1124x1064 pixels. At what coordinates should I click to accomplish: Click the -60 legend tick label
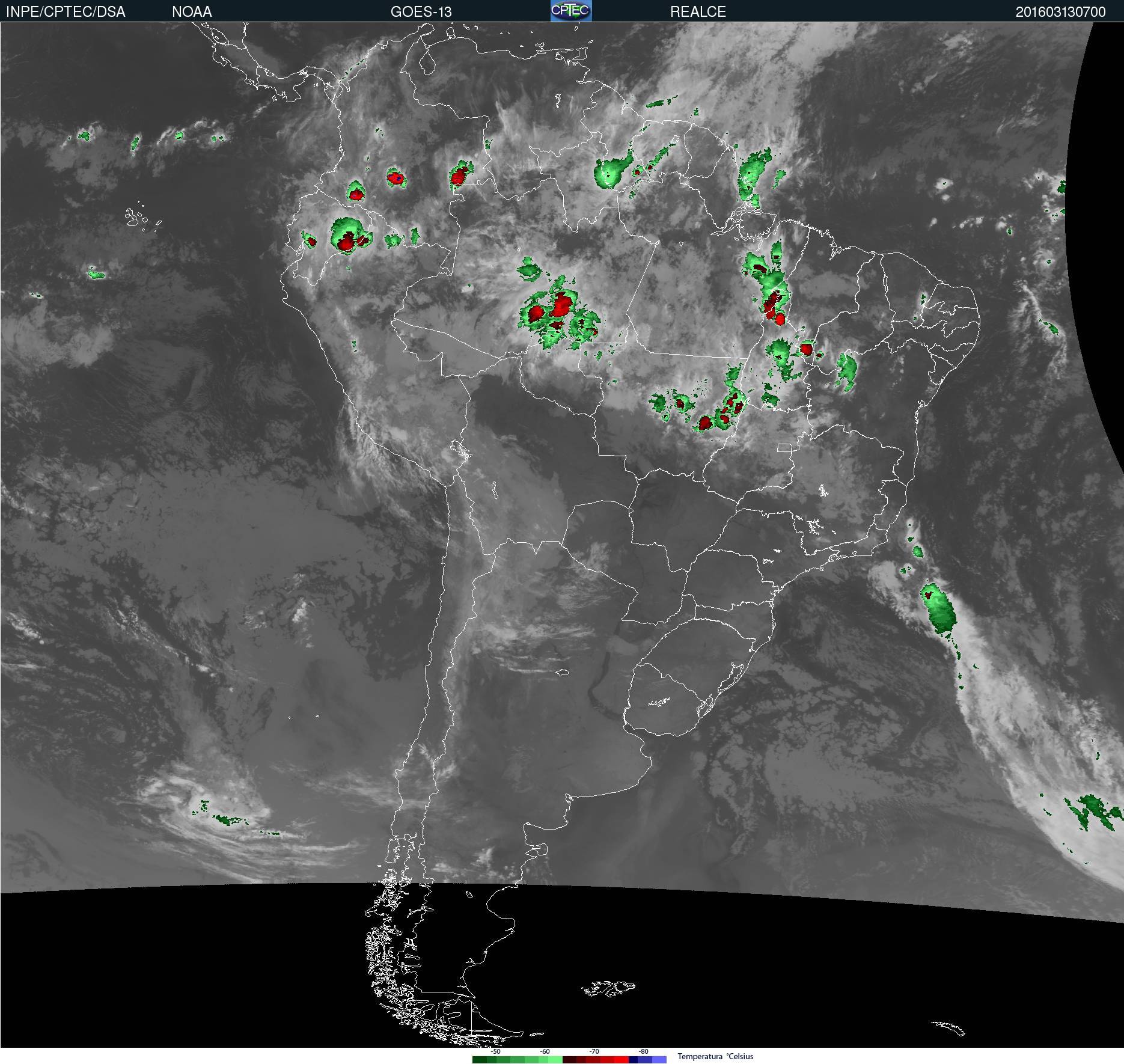coord(545,1051)
